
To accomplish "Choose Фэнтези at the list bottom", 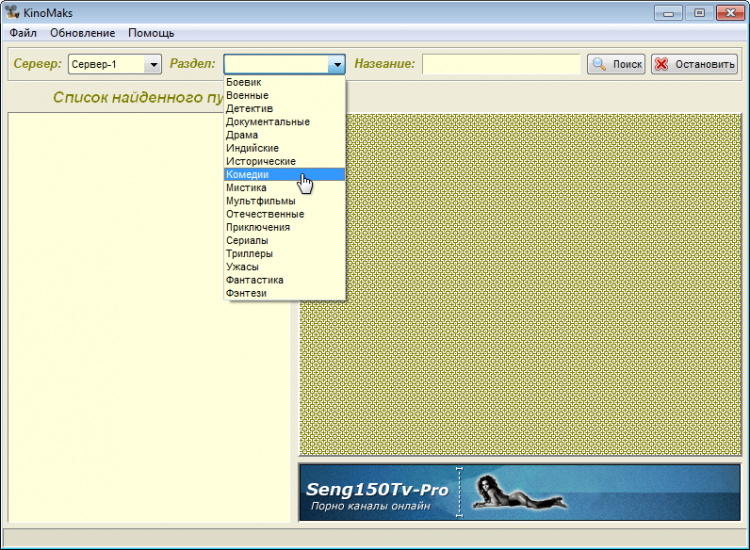I will (285, 293).
